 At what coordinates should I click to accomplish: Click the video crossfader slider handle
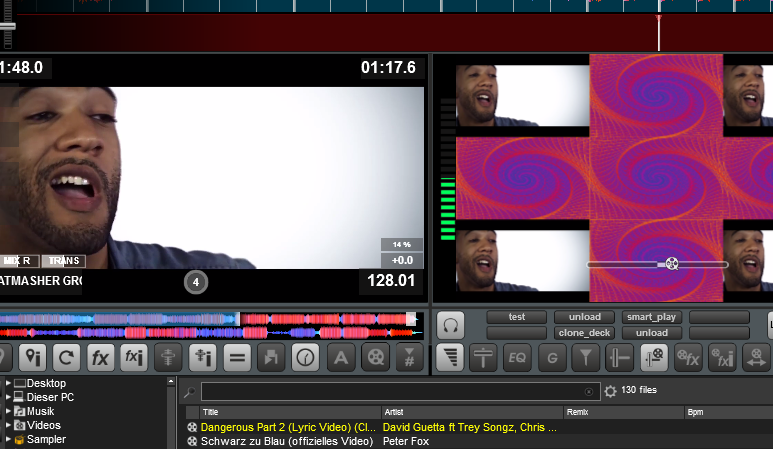click(671, 264)
